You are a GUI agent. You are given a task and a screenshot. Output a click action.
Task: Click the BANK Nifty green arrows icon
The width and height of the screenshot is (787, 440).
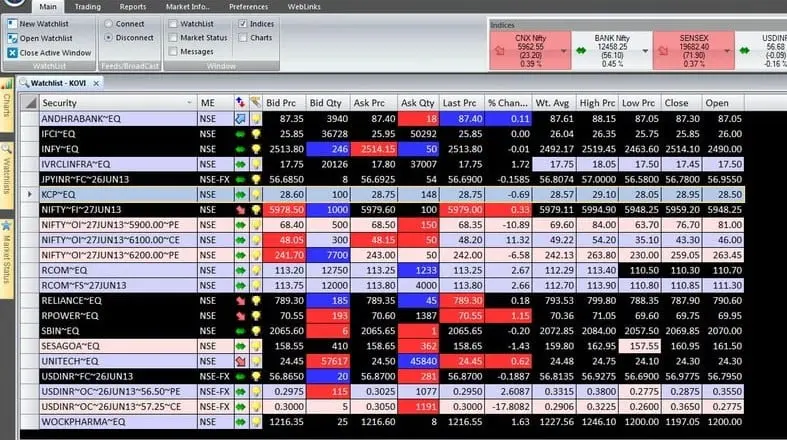click(581, 51)
